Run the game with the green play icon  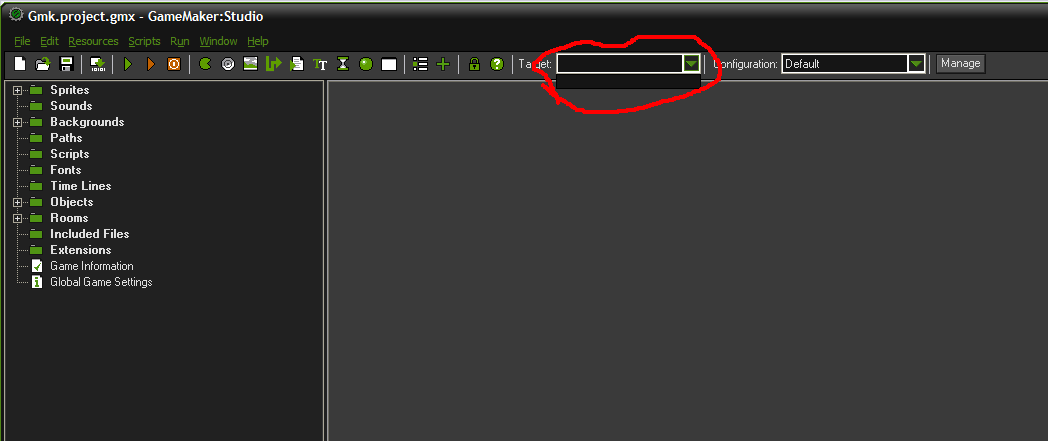click(x=128, y=64)
